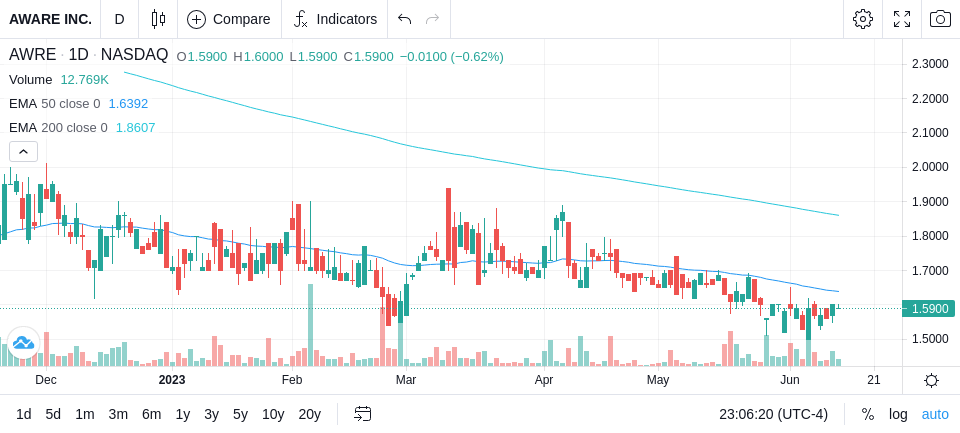
Task: Click the 21 date axis label
Action: click(874, 380)
